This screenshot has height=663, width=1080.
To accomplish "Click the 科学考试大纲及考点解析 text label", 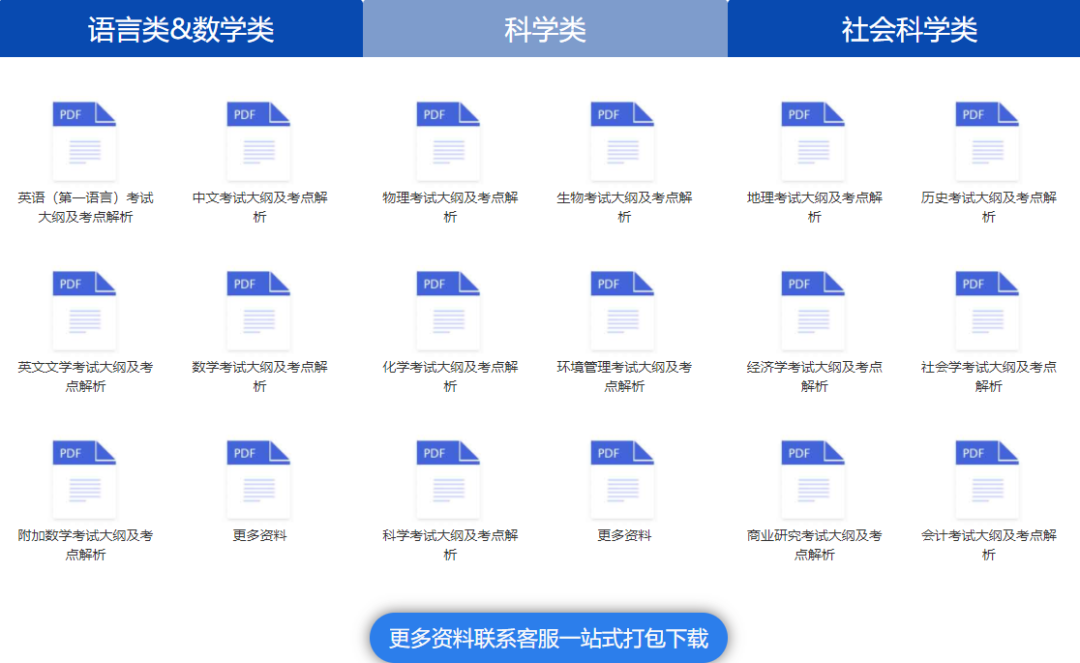I will [x=450, y=545].
